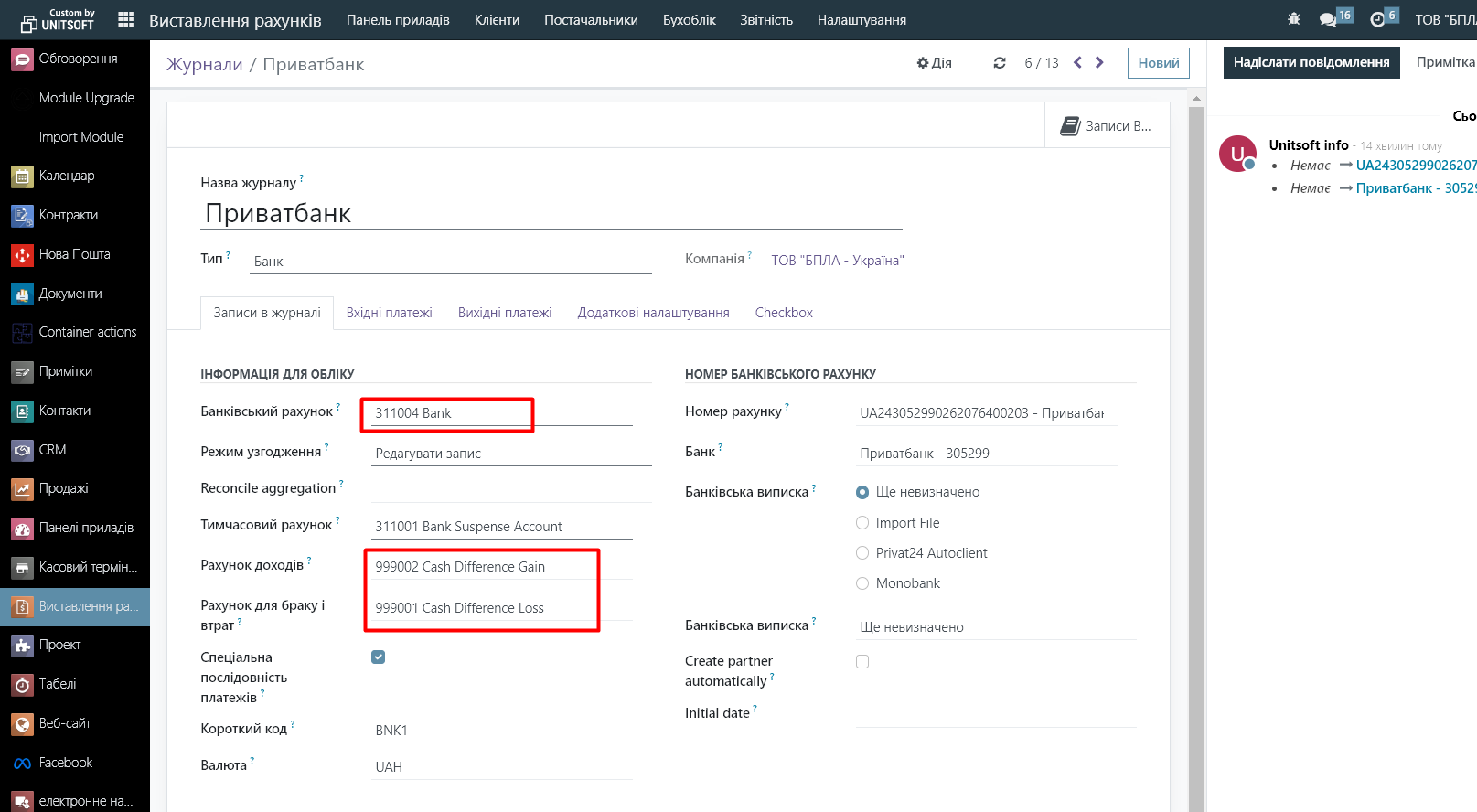The height and width of the screenshot is (812, 1477).
Task: Open the Бухоблік menu
Action: 689,20
